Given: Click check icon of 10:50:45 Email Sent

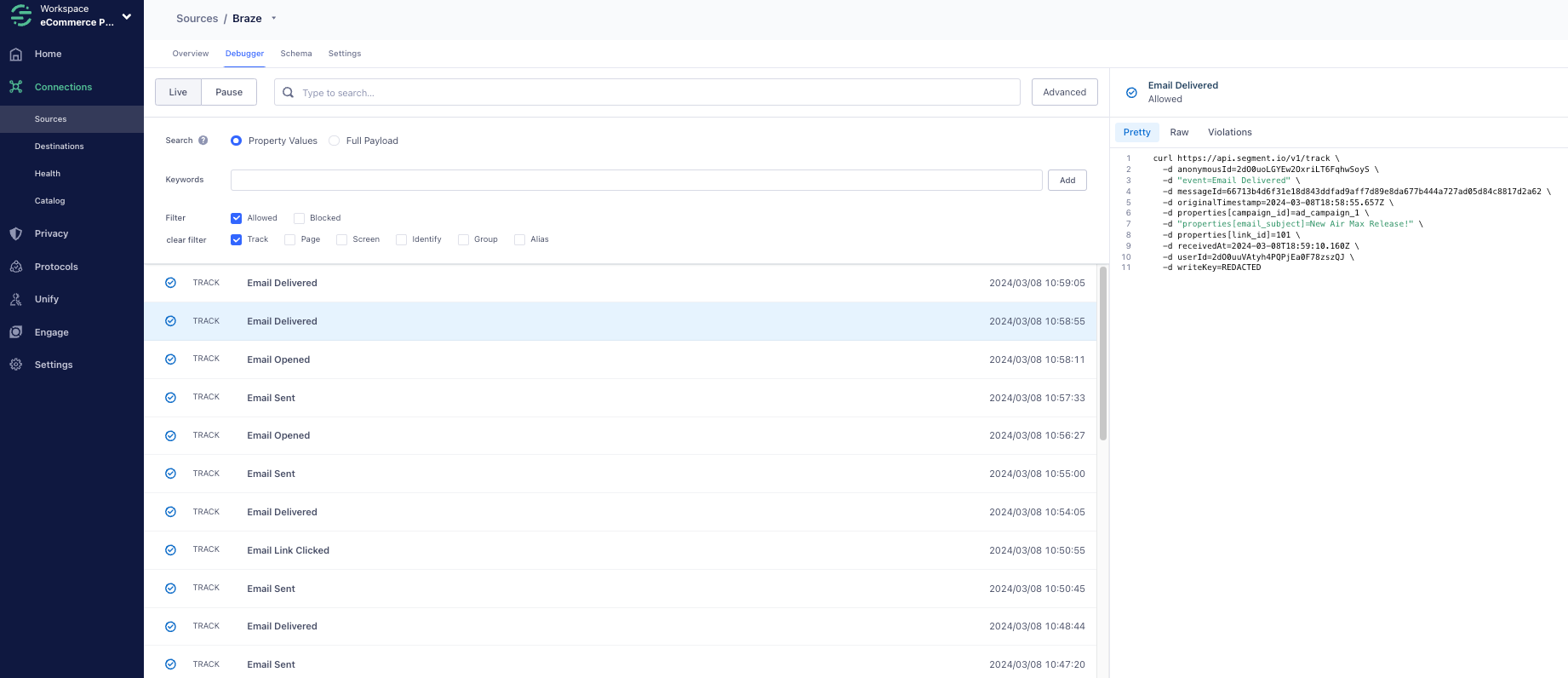Looking at the screenshot, I should click(170, 589).
